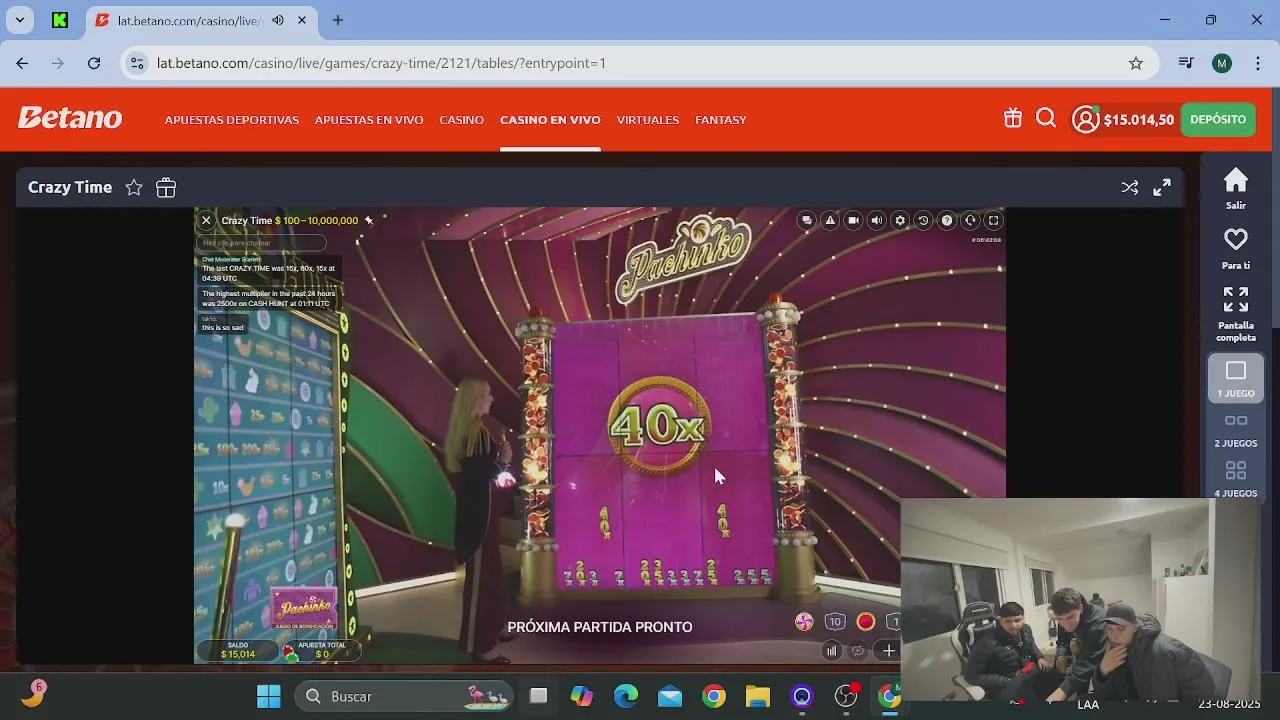Click the address bar URL
The width and height of the screenshot is (1280, 720).
pyautogui.click(x=381, y=63)
